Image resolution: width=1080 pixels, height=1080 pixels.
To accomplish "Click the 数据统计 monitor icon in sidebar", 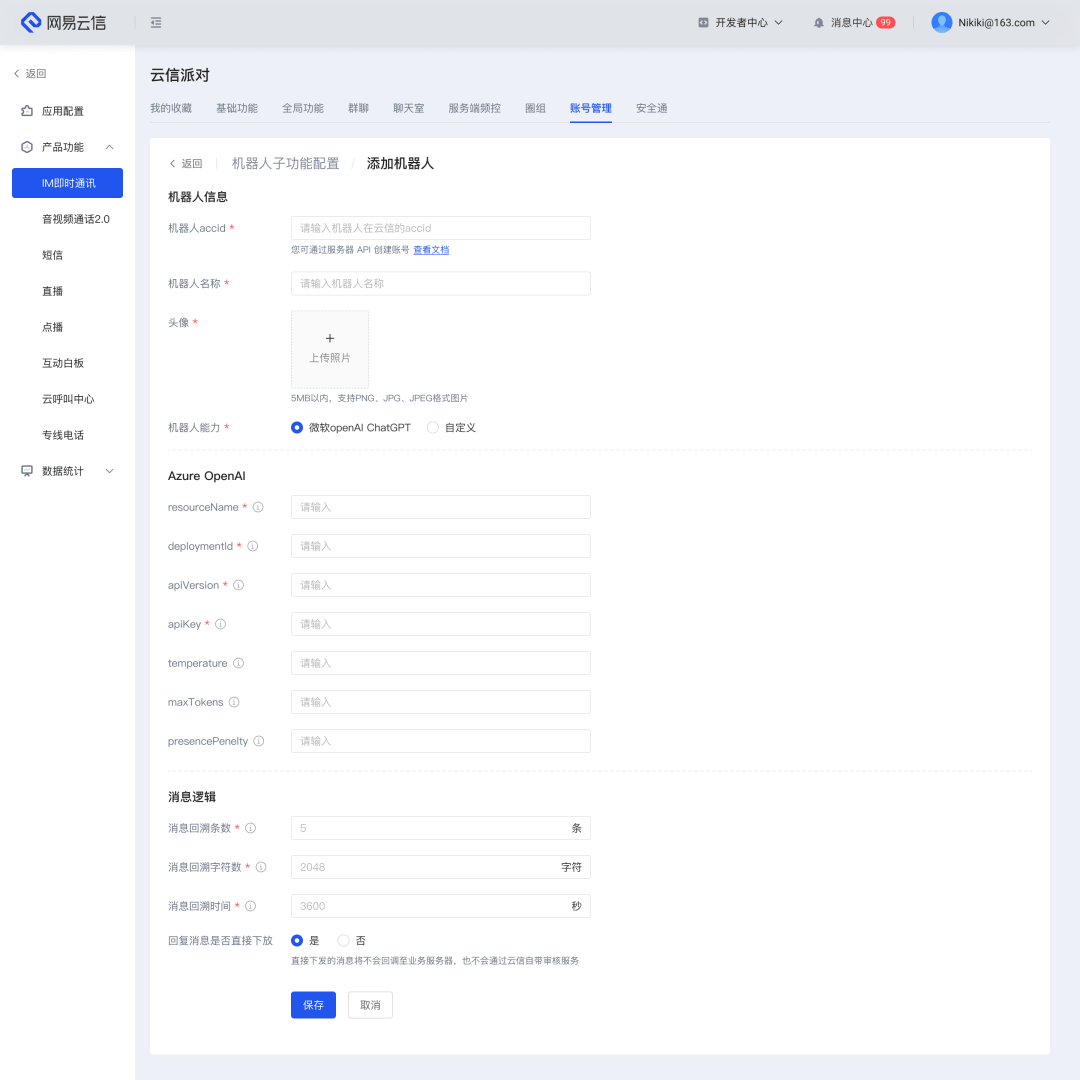I will coord(24,470).
